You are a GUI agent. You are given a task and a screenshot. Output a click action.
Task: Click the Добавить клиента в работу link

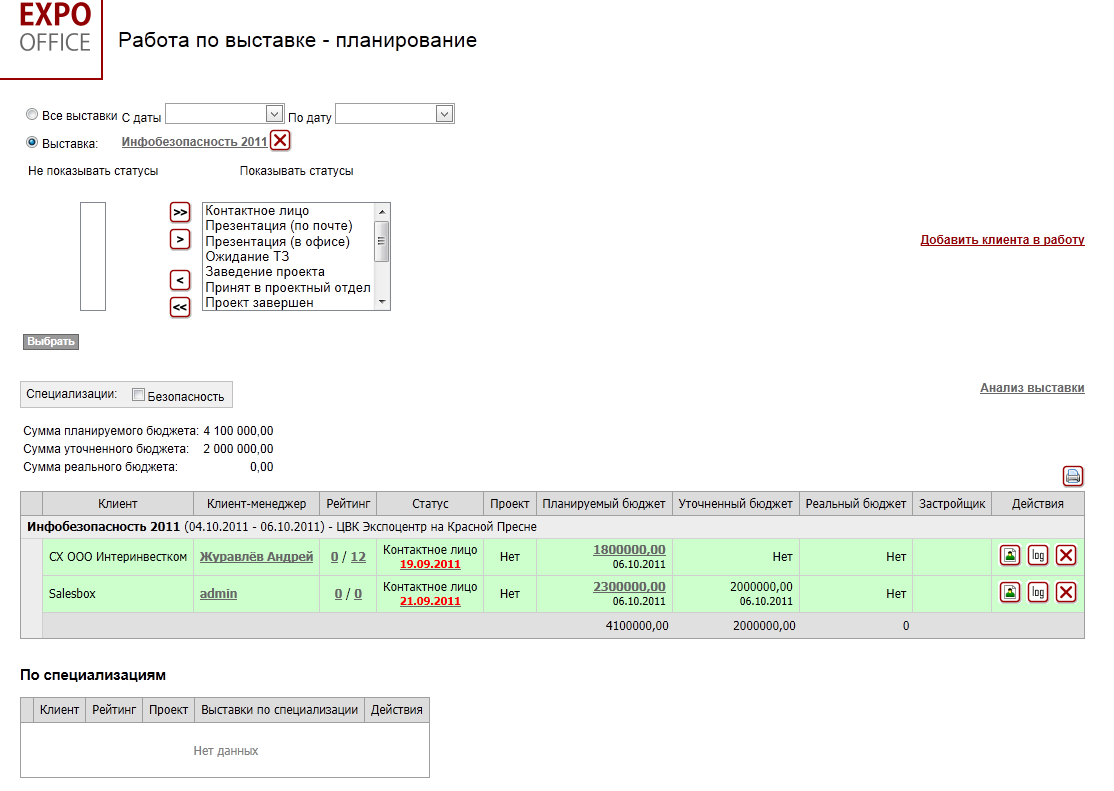coord(1002,240)
